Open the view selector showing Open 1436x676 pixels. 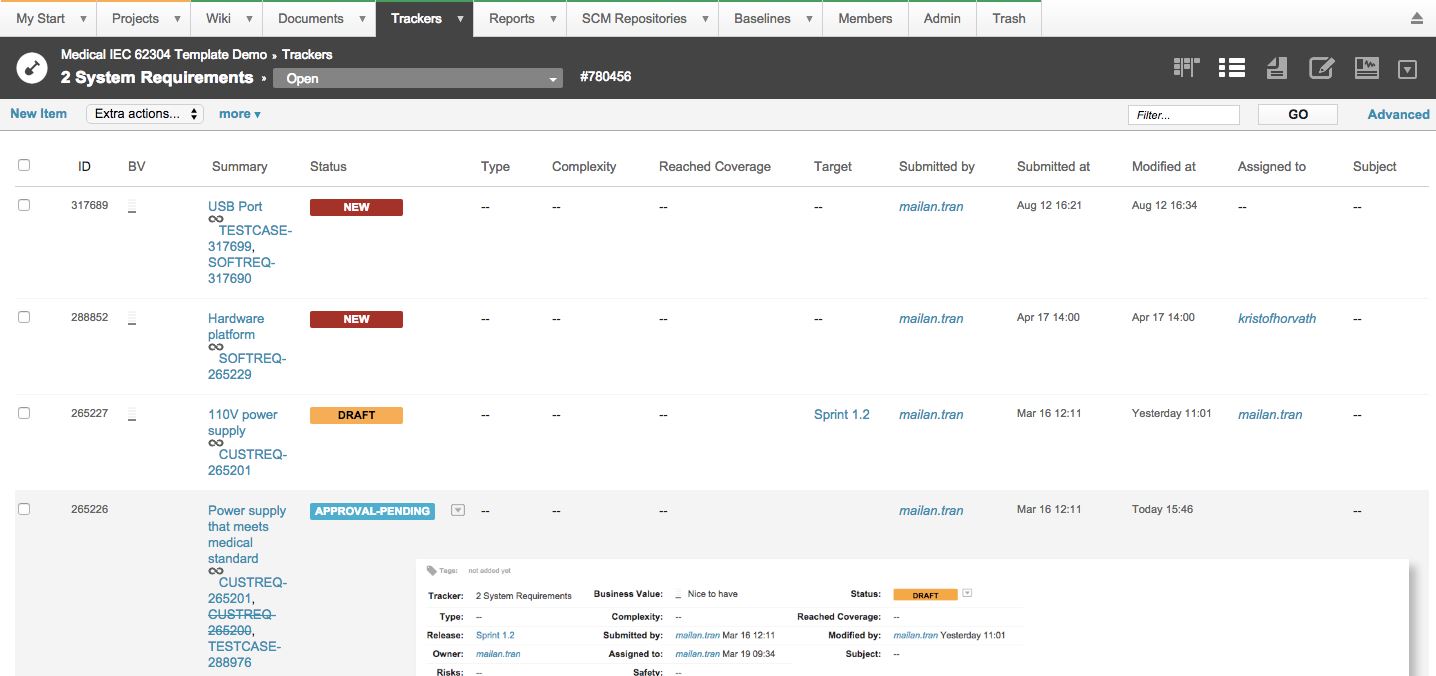click(418, 78)
